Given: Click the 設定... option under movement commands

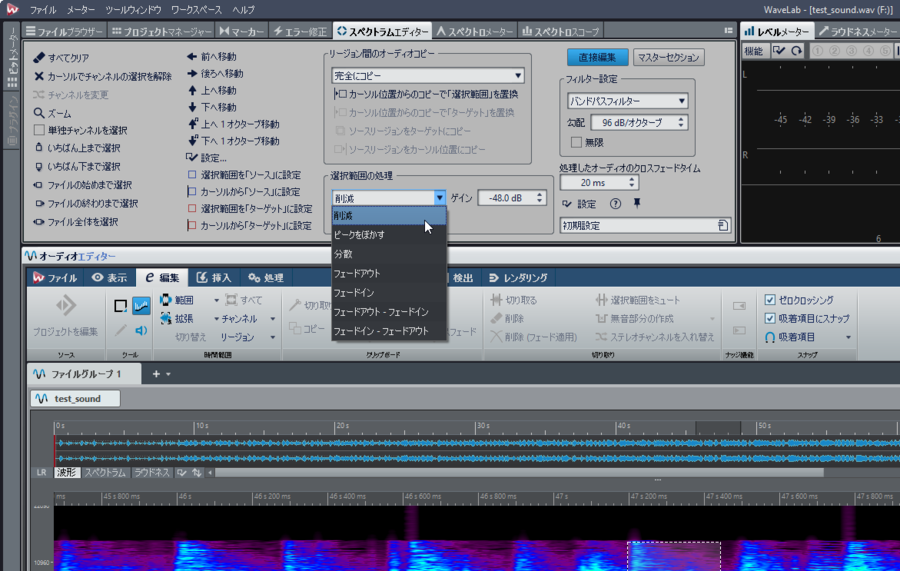Looking at the screenshot, I should 207,158.
